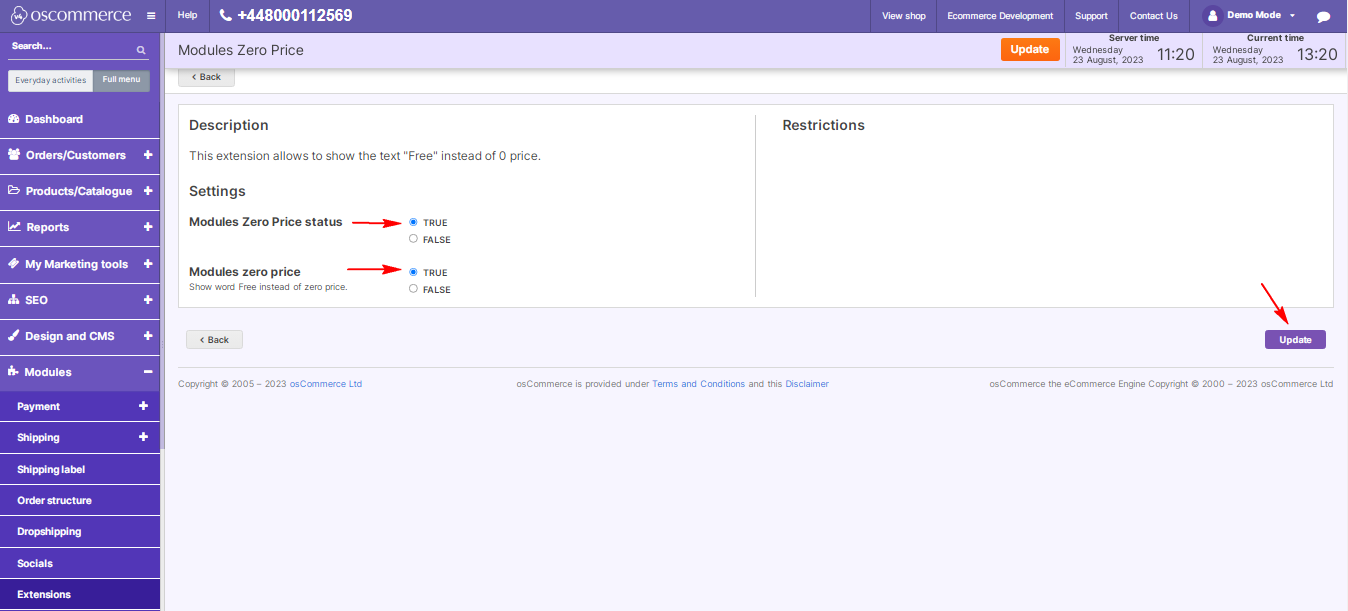Click the osCommerce logo icon
Screen dimensions: 1348x611
tap(17, 15)
